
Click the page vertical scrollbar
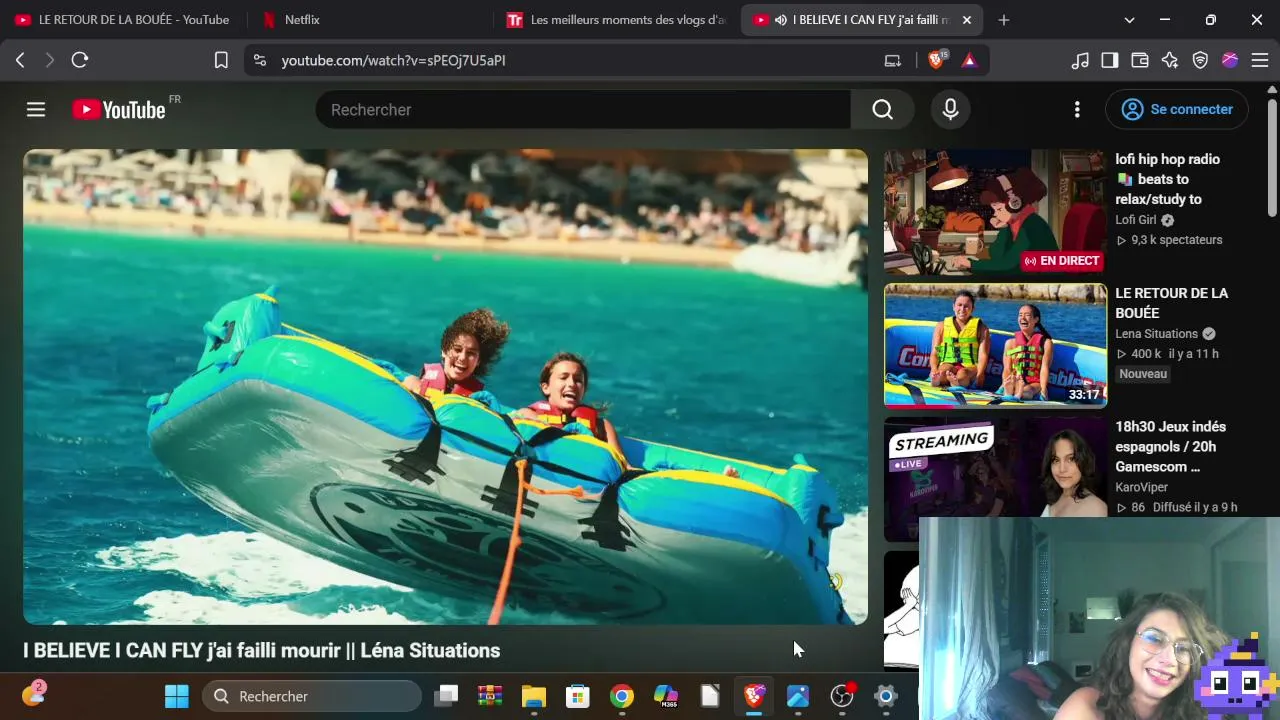click(1272, 156)
